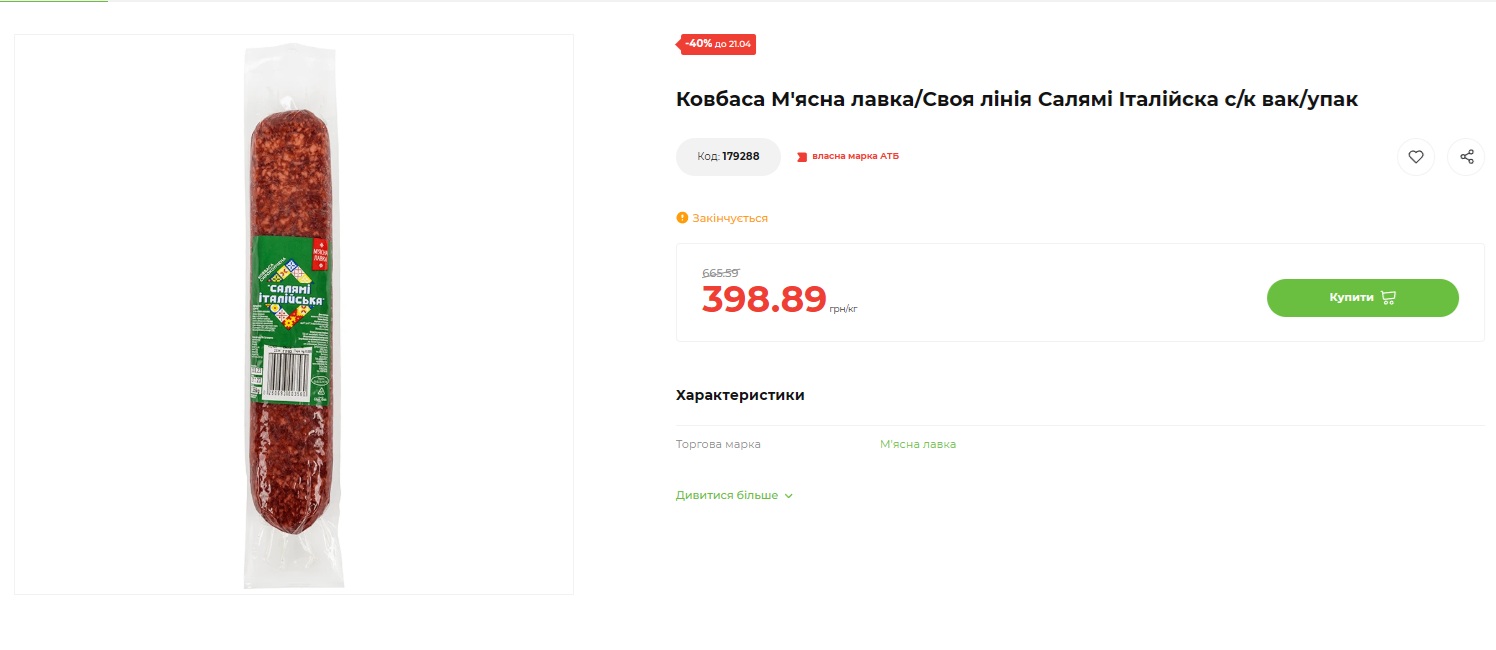The height and width of the screenshot is (650, 1496).
Task: Click the green loading progress bar at top
Action: (x=54, y=1)
